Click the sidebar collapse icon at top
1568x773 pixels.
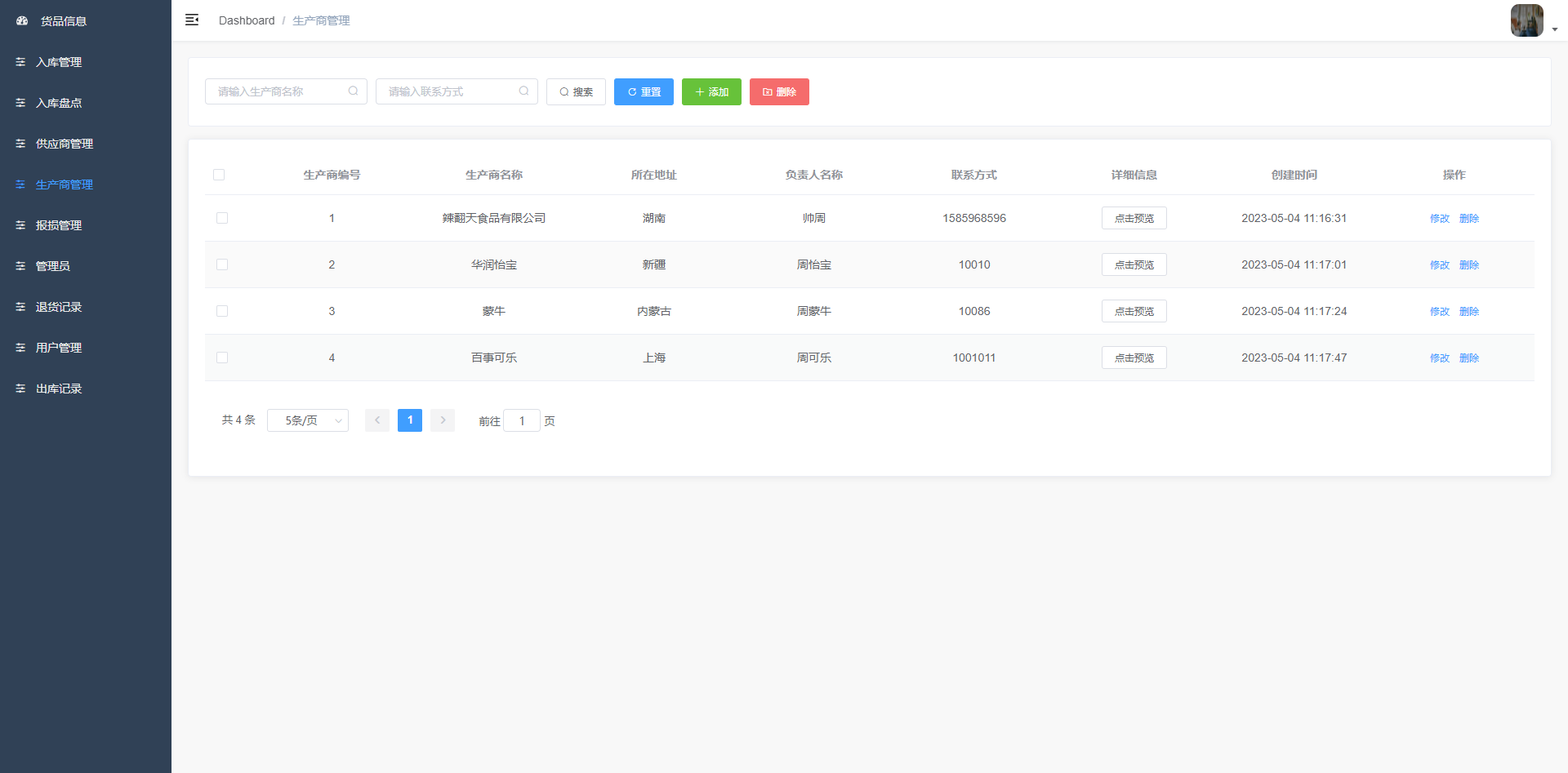pos(192,20)
